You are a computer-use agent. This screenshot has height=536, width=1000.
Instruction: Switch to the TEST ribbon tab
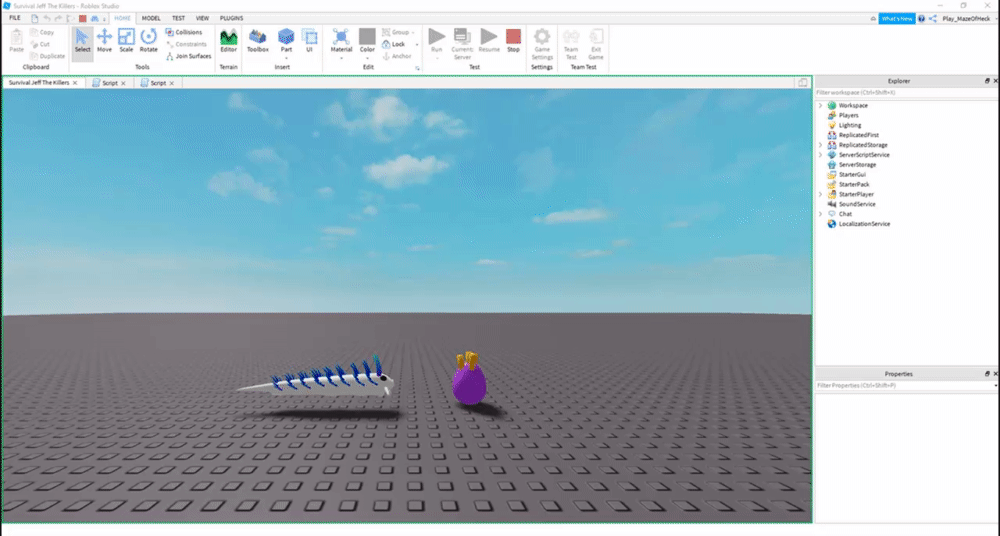click(x=179, y=18)
